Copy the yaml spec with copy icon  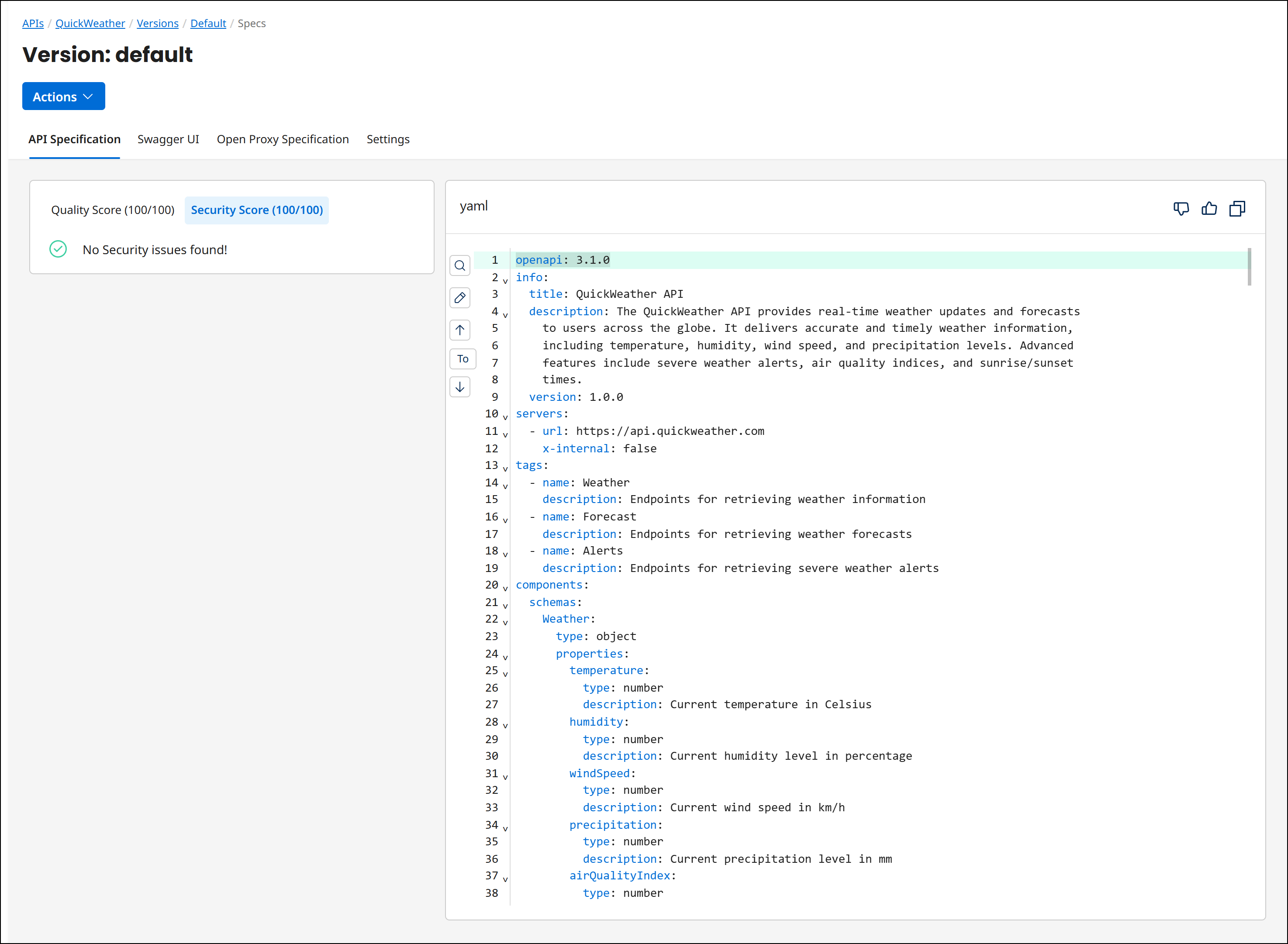click(x=1236, y=209)
